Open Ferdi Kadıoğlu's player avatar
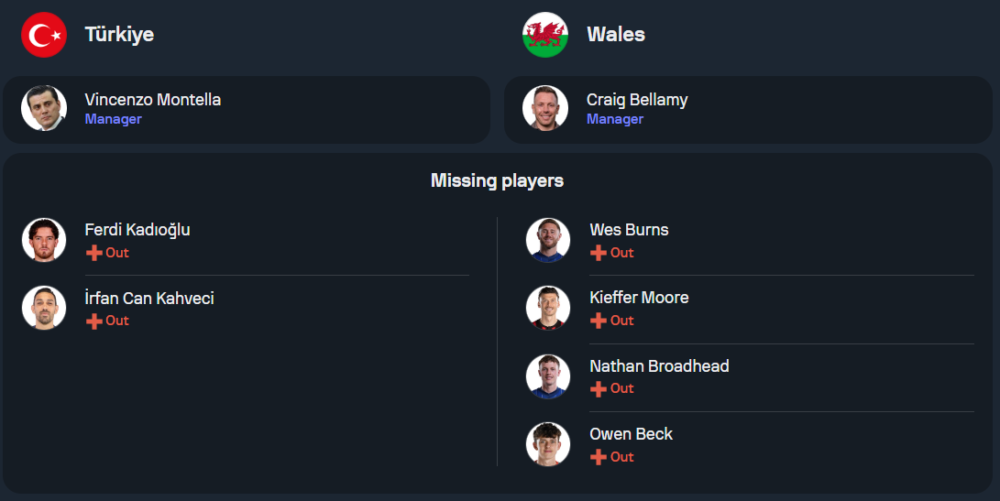The image size is (1000, 501). 44,240
